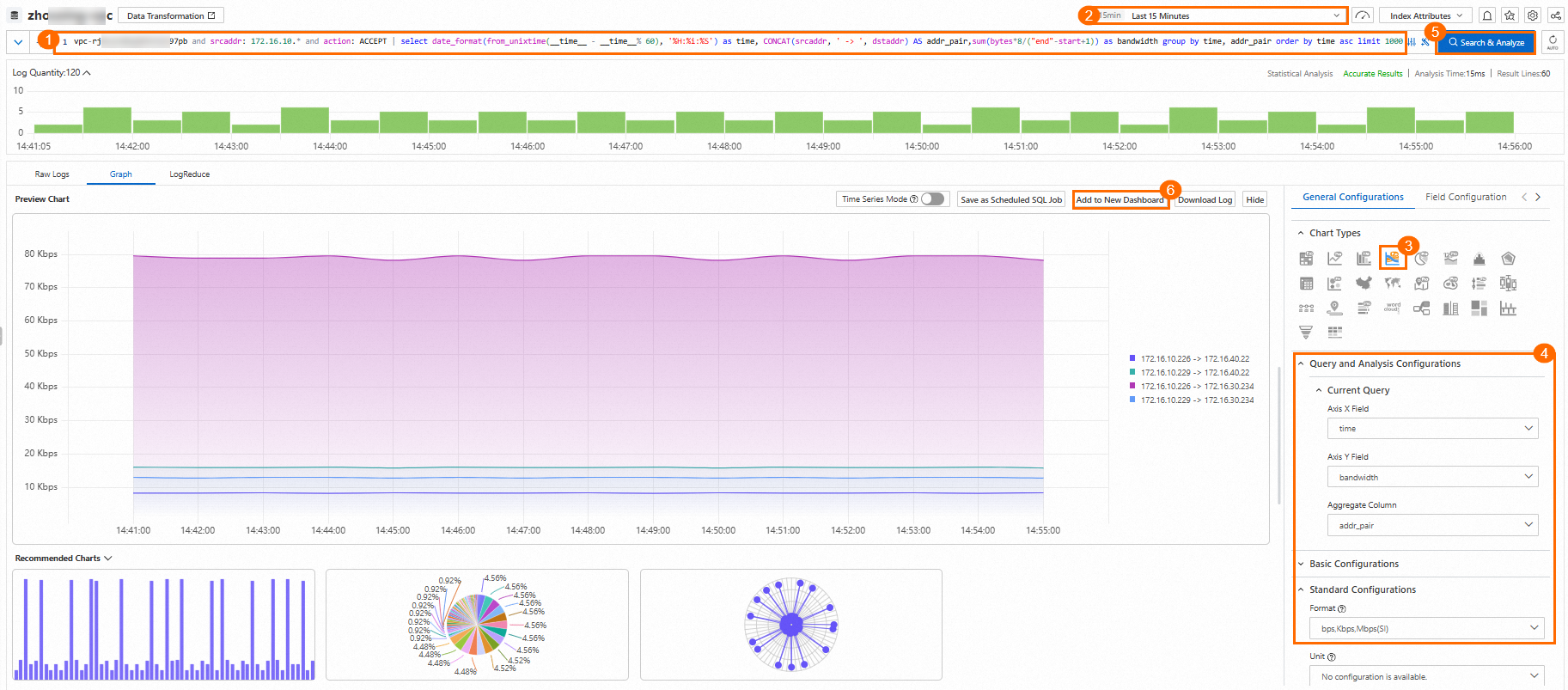Select the word cloud chart type
Screen dimensions: 1568x690
(x=1392, y=308)
